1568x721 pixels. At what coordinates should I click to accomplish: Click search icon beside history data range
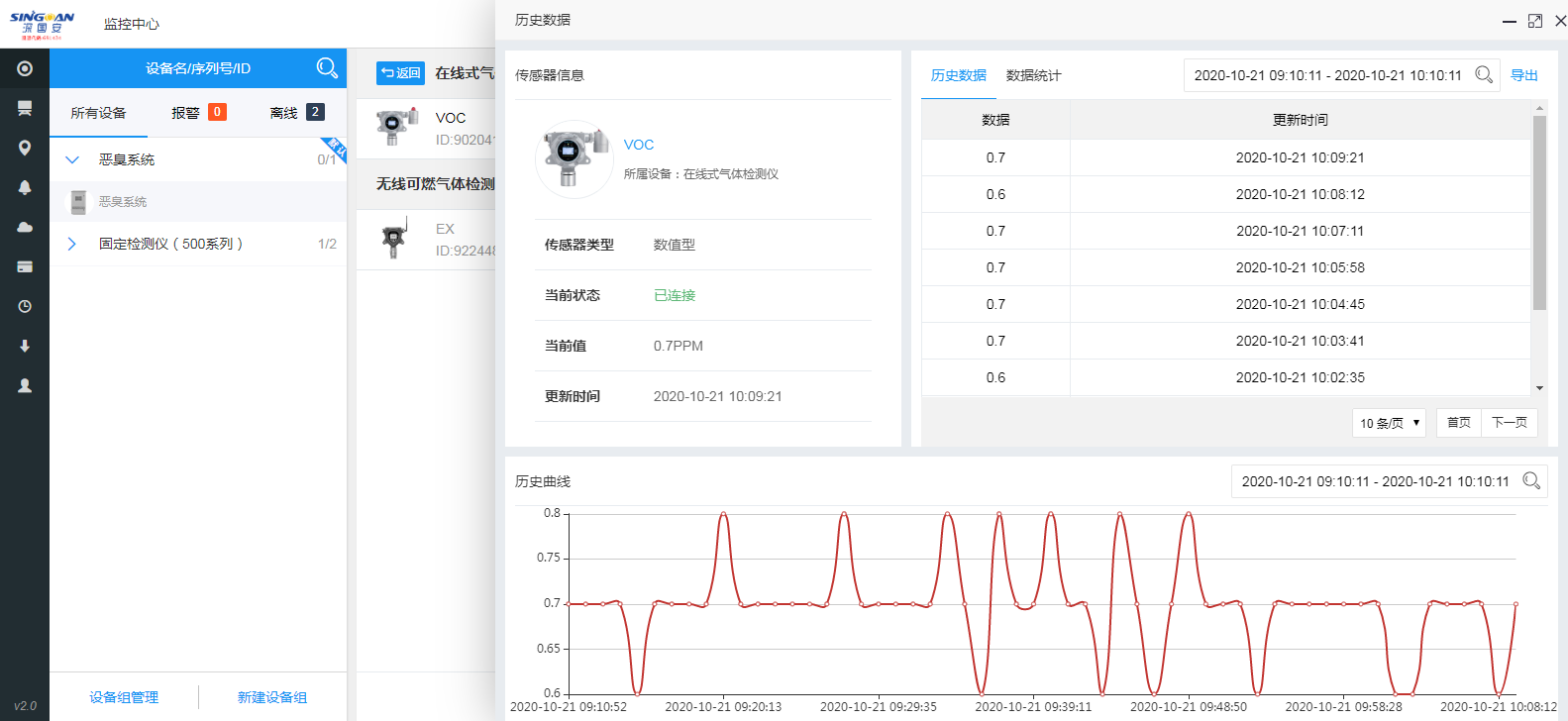[x=1483, y=75]
